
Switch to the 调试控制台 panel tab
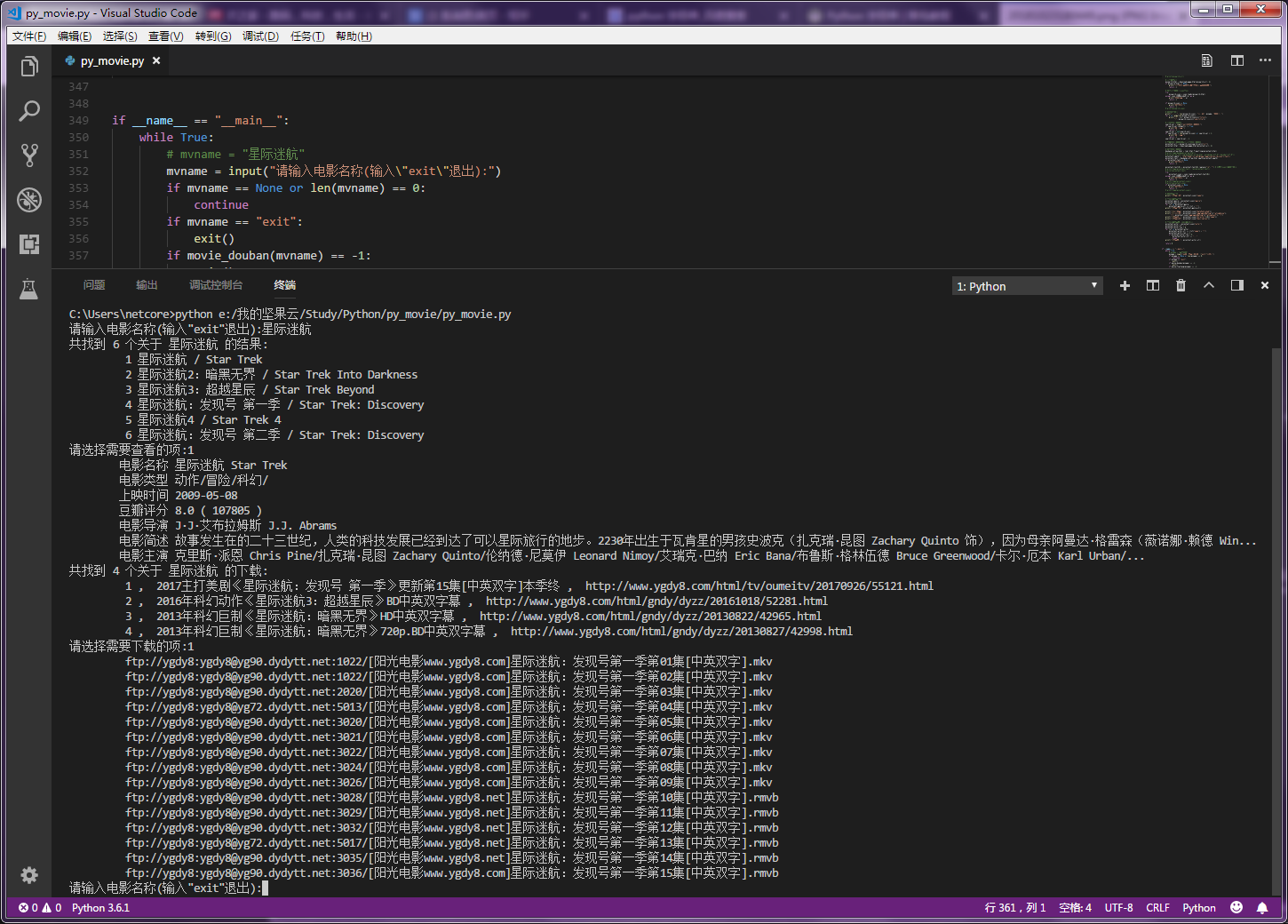click(216, 285)
